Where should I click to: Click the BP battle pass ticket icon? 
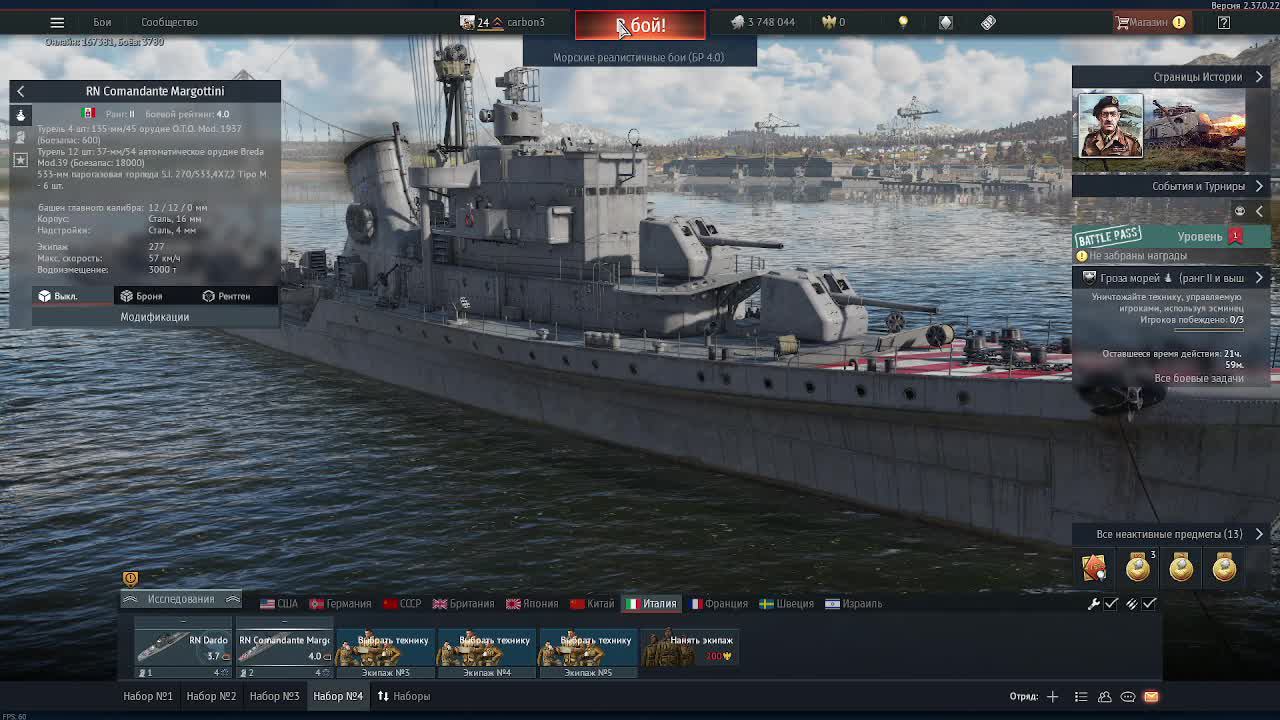pos(988,22)
